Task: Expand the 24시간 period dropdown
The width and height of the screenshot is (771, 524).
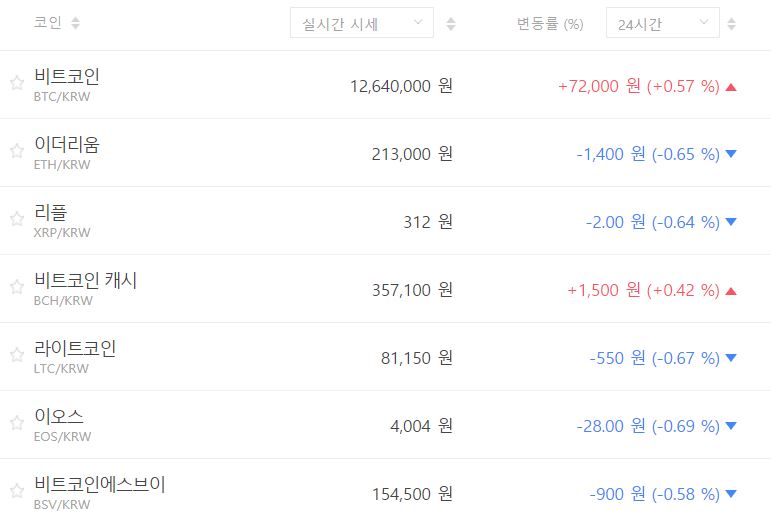Action: (662, 23)
